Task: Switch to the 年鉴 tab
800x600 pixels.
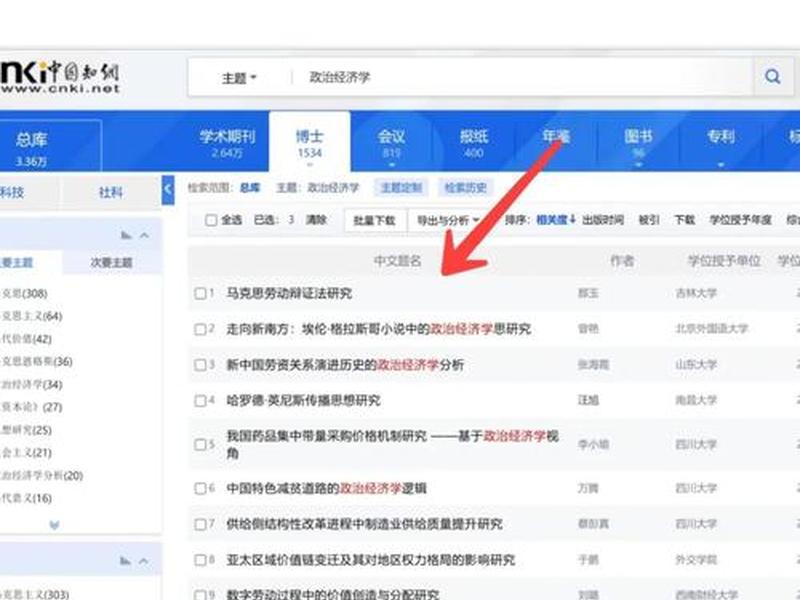Action: pos(556,137)
